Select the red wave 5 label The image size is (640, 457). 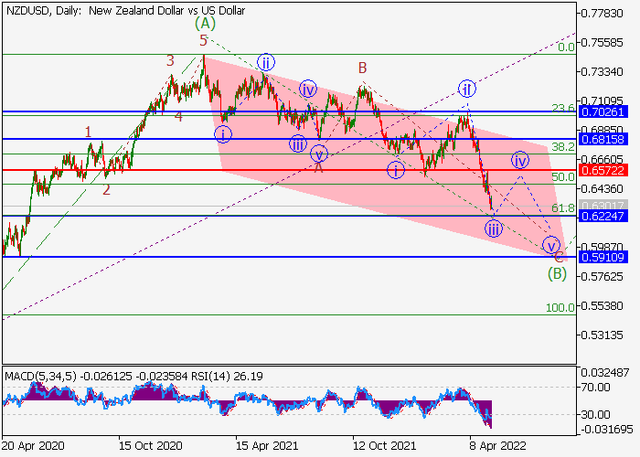click(x=204, y=41)
